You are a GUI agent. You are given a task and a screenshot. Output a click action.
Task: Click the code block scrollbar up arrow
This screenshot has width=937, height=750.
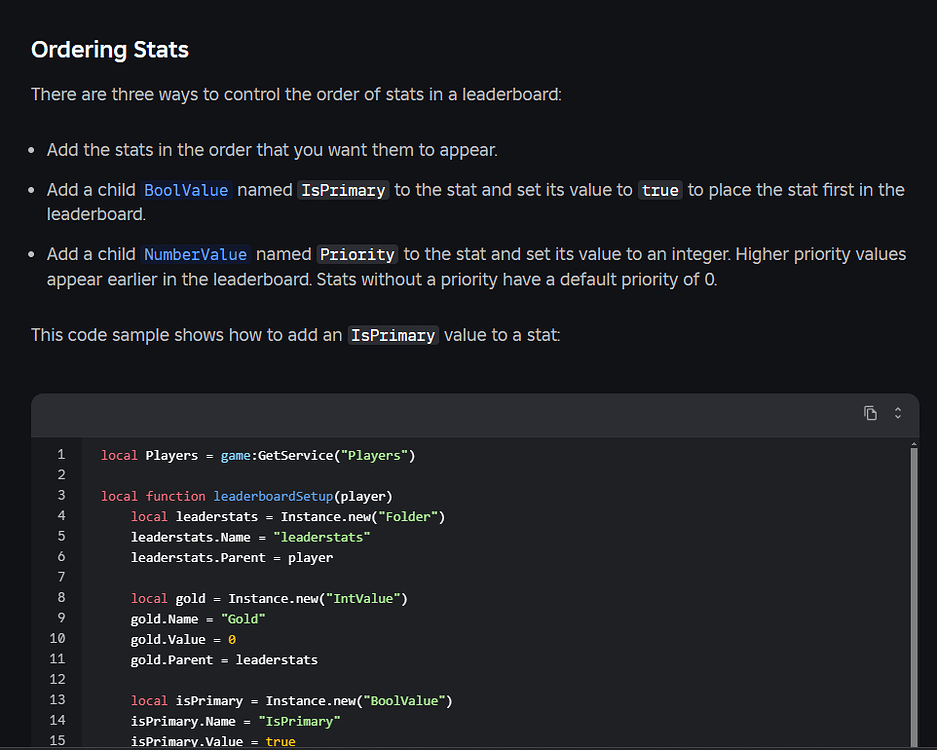(913, 443)
